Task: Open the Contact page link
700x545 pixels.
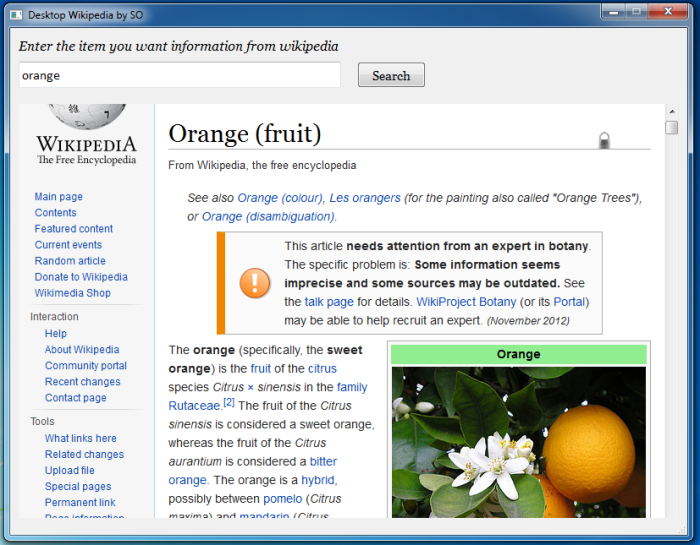Action: 75,398
